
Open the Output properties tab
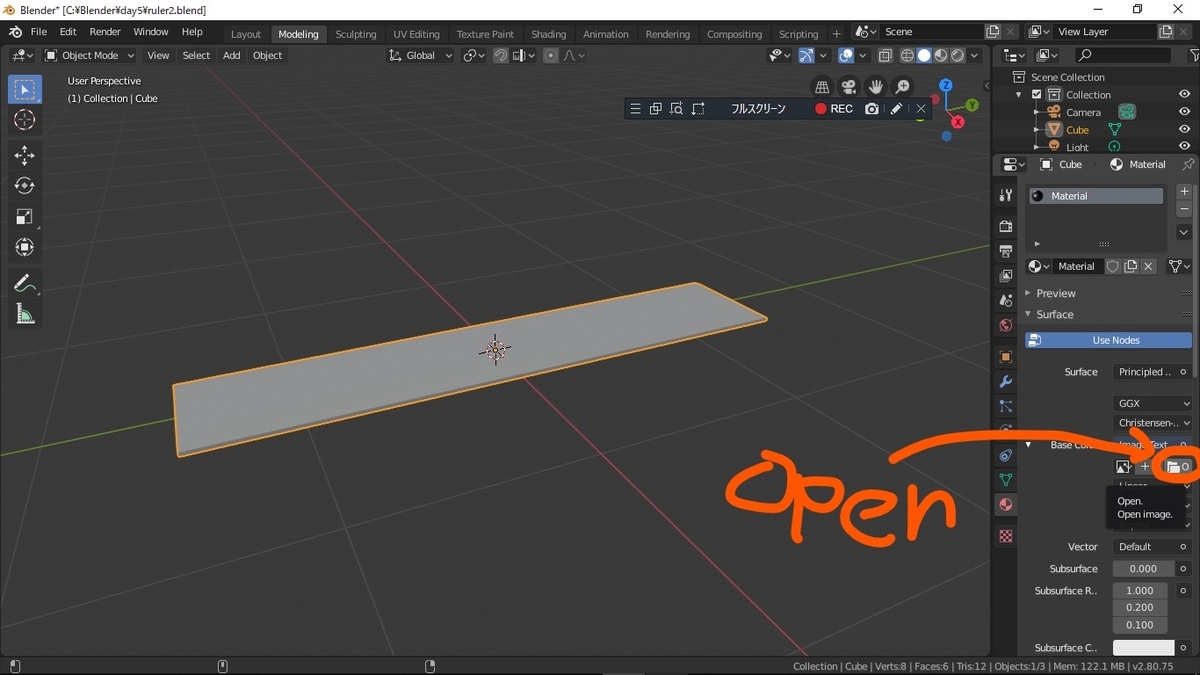(1006, 251)
